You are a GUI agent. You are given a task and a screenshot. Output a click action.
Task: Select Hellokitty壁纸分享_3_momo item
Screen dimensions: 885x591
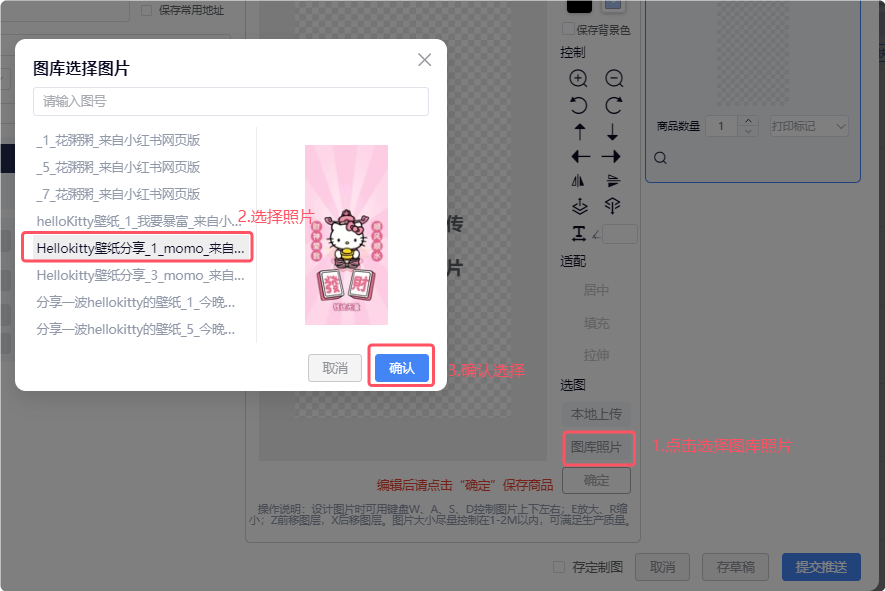coord(139,275)
